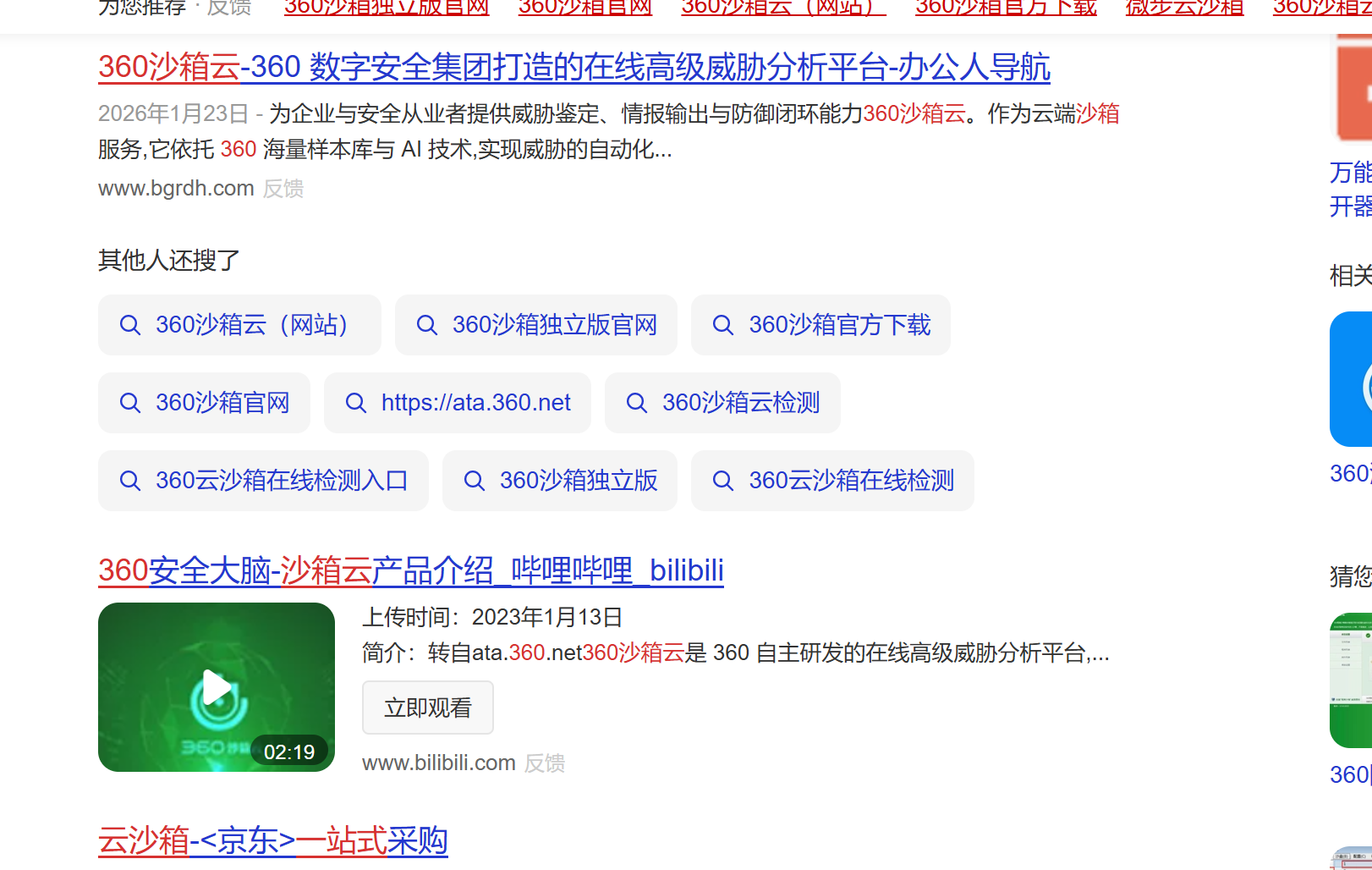Click magnifier icon in 360沙箱官方下载 chip

point(722,325)
